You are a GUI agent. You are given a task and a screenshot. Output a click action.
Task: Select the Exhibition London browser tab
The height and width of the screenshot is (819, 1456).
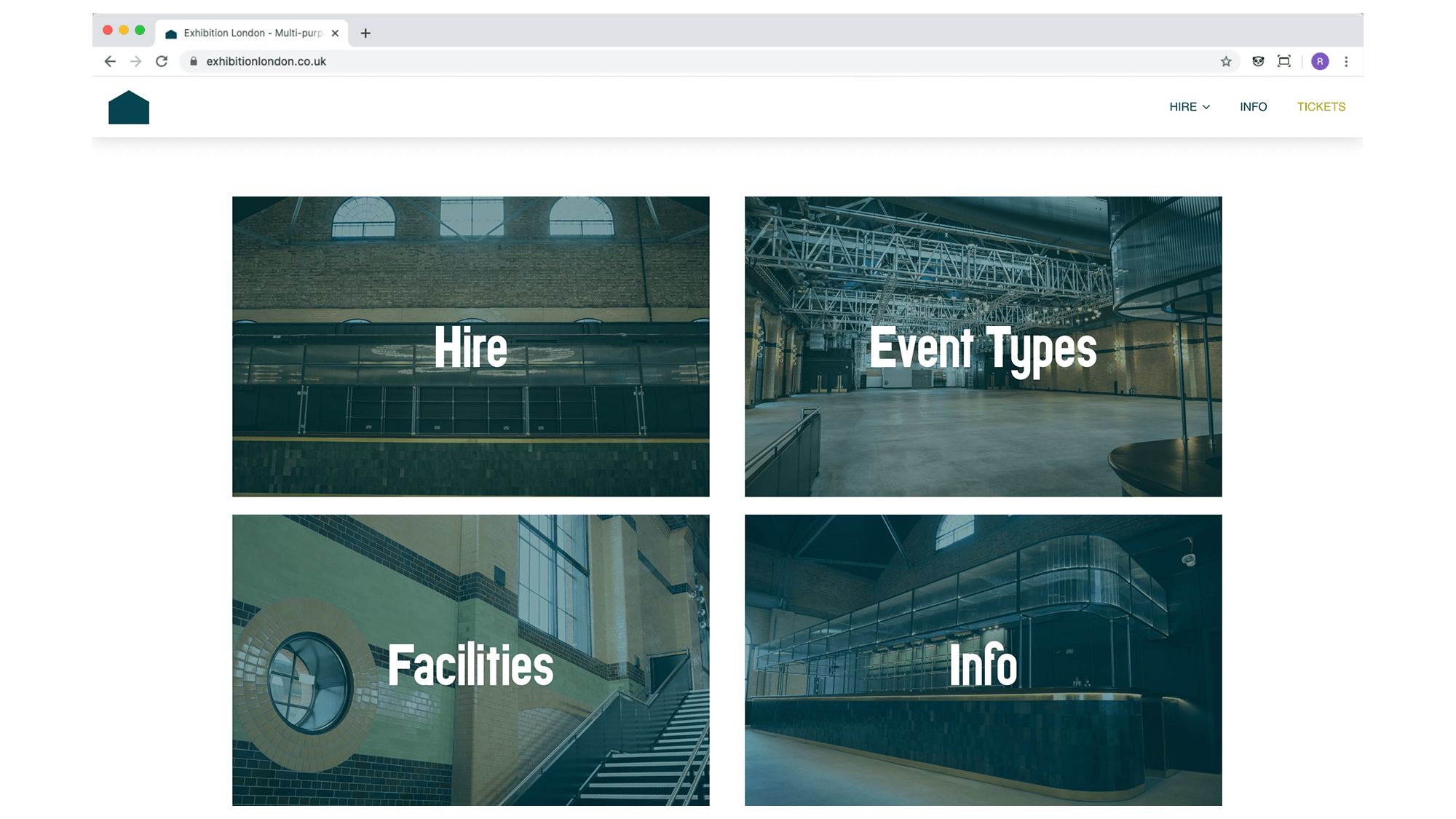click(248, 33)
